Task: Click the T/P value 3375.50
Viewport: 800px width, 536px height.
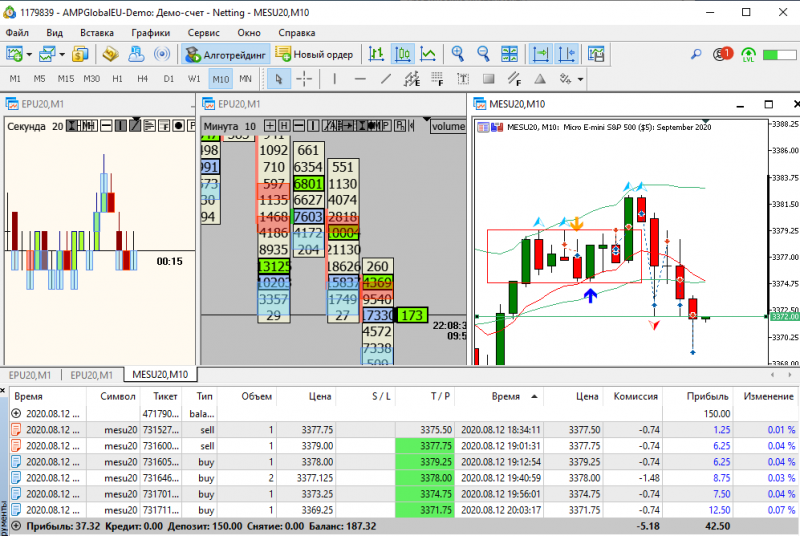Action: click(436, 430)
